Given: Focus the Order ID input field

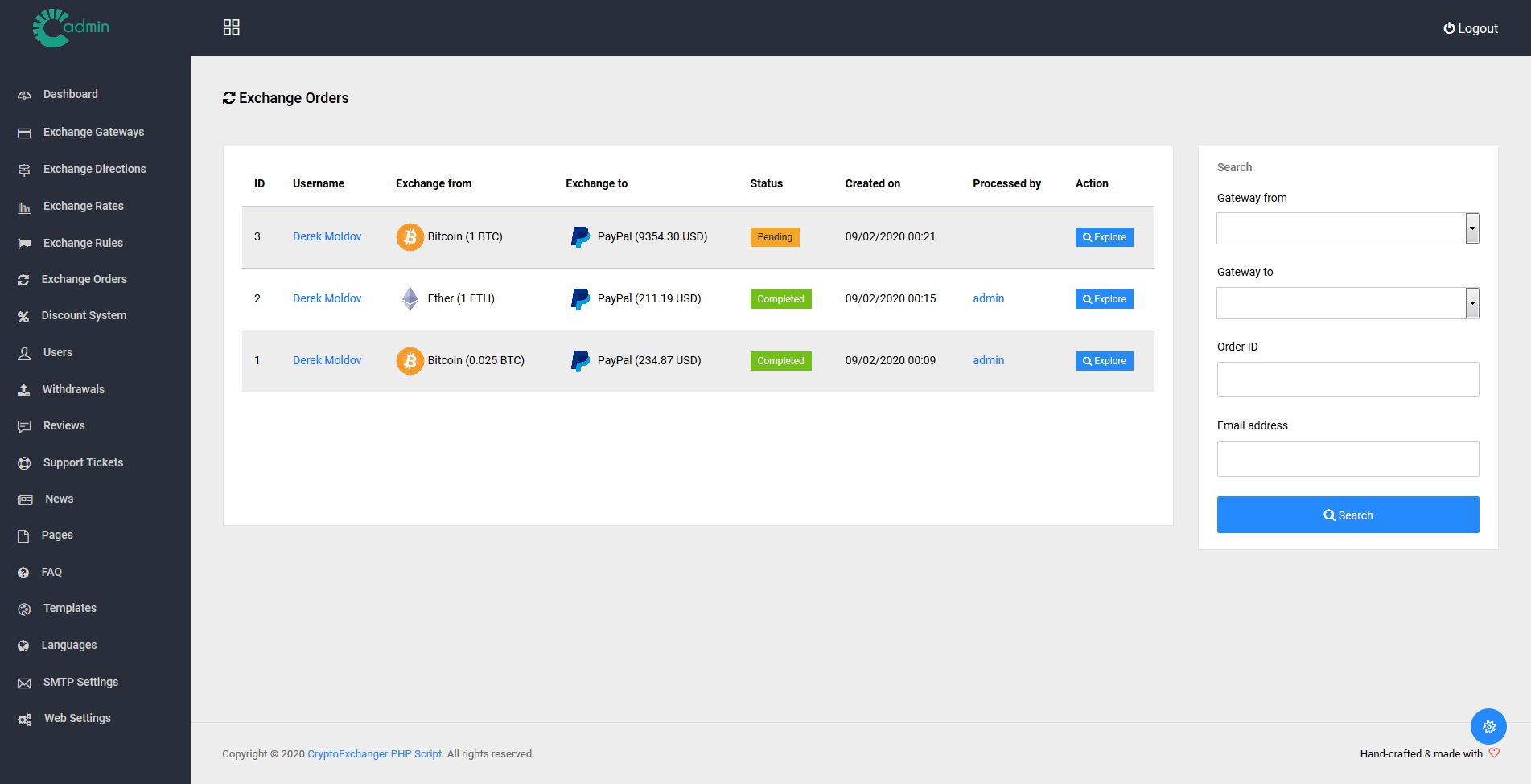Looking at the screenshot, I should click(1348, 380).
